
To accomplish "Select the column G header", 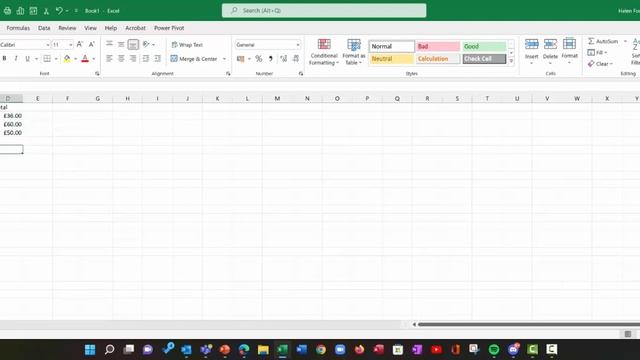I will pyautogui.click(x=98, y=98).
